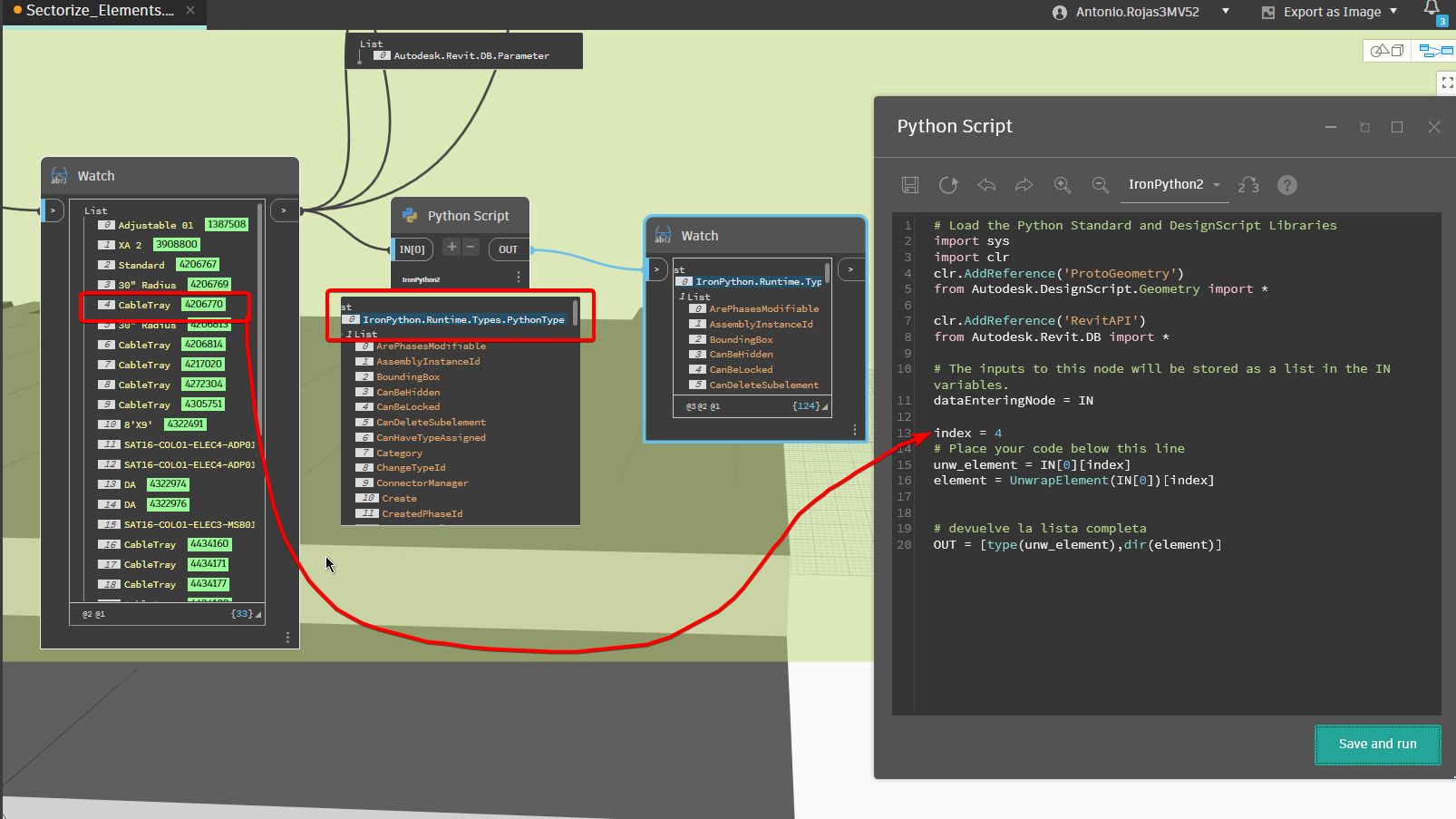1456x819 pixels.
Task: Open help for the Python Script editor
Action: (x=1286, y=184)
